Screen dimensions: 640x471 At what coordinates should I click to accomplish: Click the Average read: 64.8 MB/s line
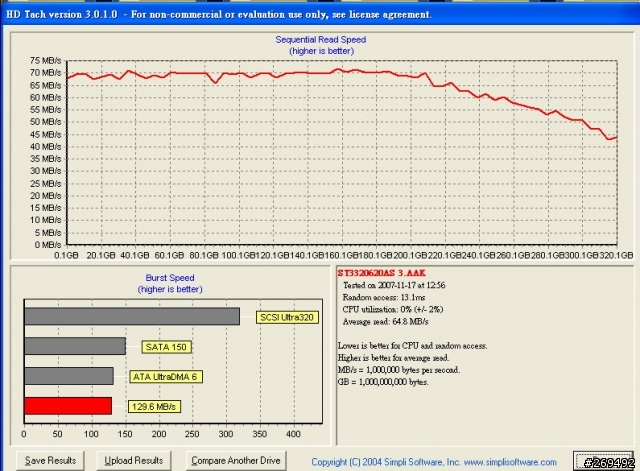pos(385,322)
